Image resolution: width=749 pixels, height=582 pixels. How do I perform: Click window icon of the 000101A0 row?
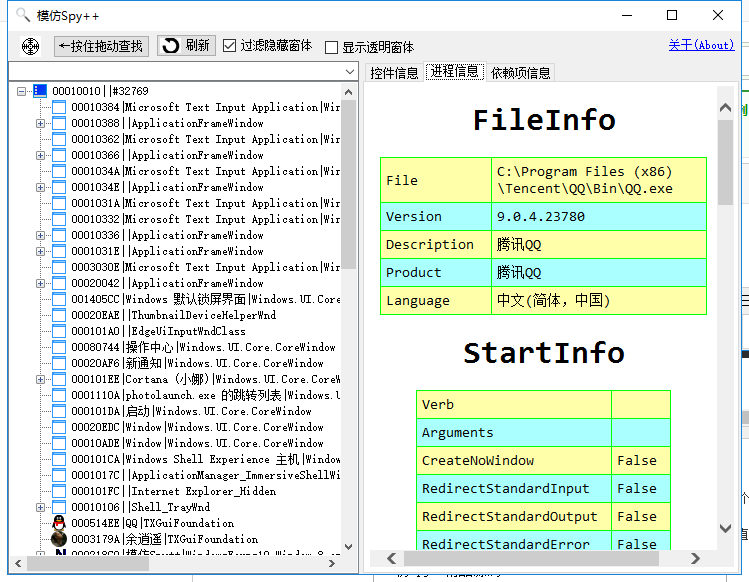59,331
